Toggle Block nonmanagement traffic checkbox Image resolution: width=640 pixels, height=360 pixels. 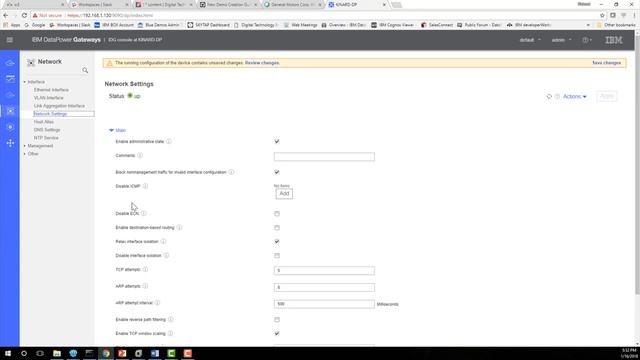point(277,172)
